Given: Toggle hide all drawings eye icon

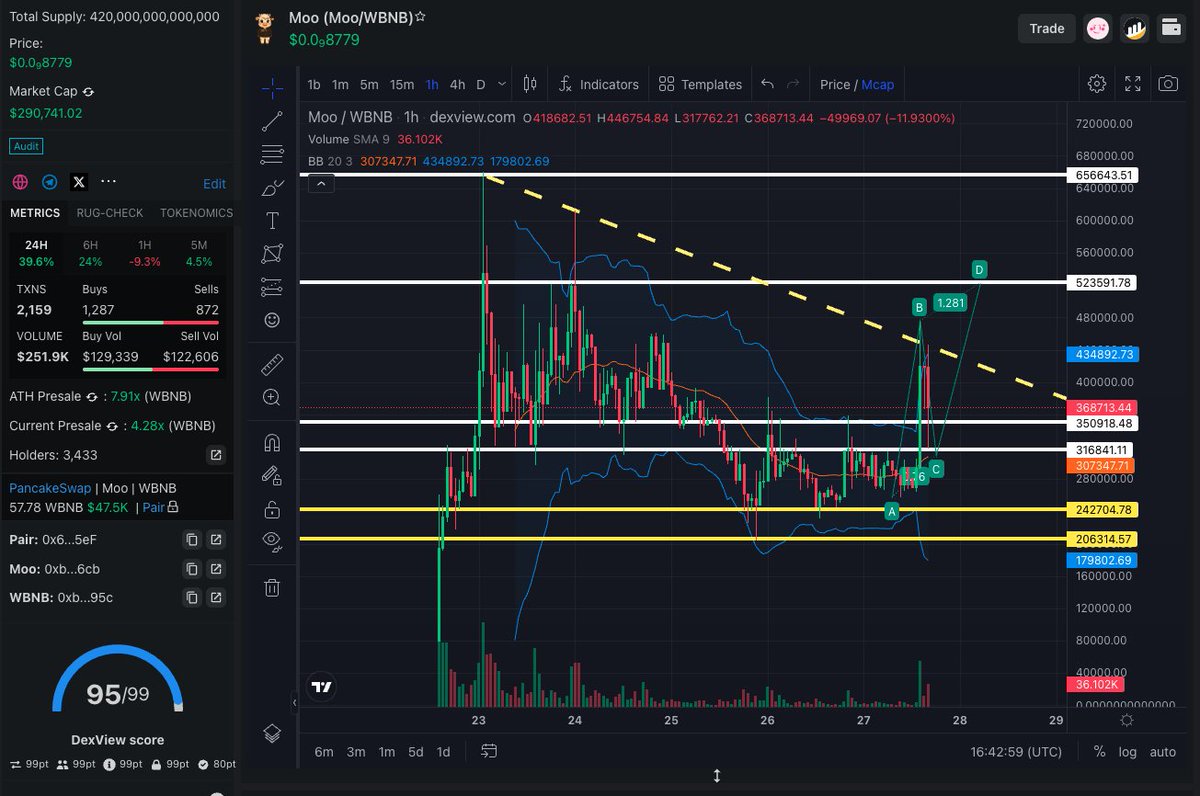Looking at the screenshot, I should 272,542.
